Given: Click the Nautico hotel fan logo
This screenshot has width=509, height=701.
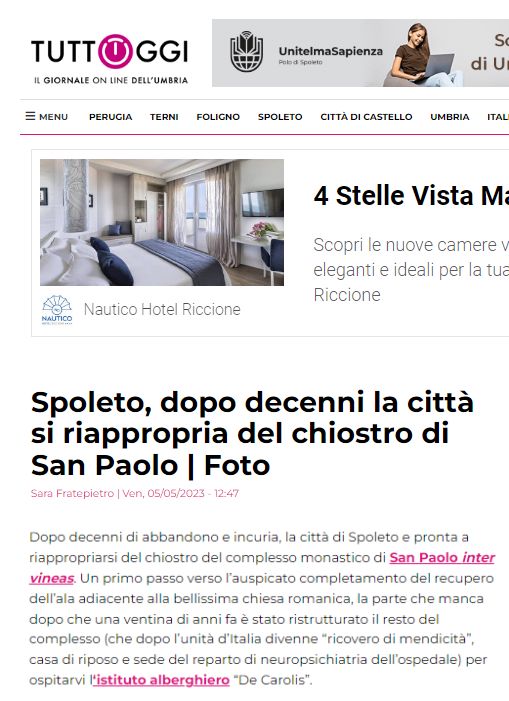Looking at the screenshot, I should (x=57, y=309).
